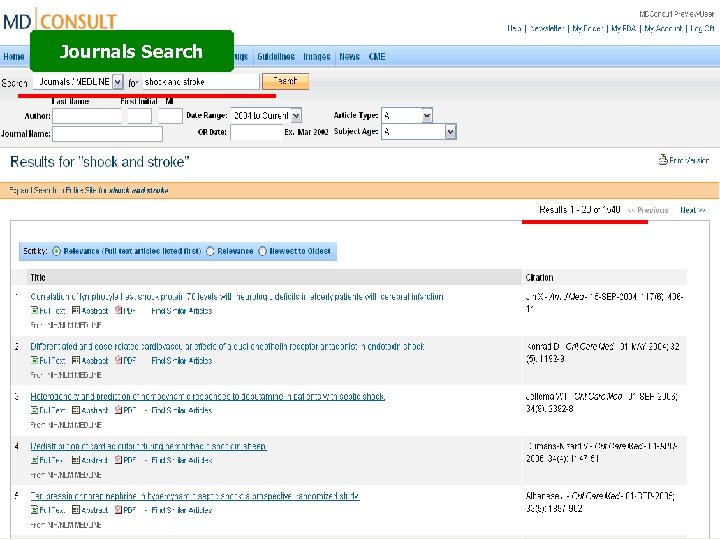Viewport: 720px width, 540px height.
Task: Click the Log Off link
Action: coord(702,28)
